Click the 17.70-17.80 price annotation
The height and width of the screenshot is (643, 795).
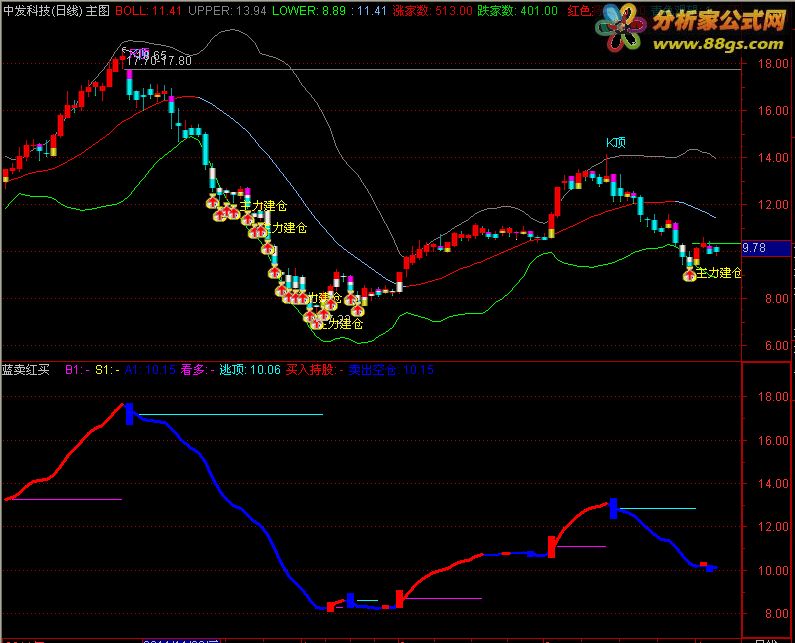pos(159,61)
